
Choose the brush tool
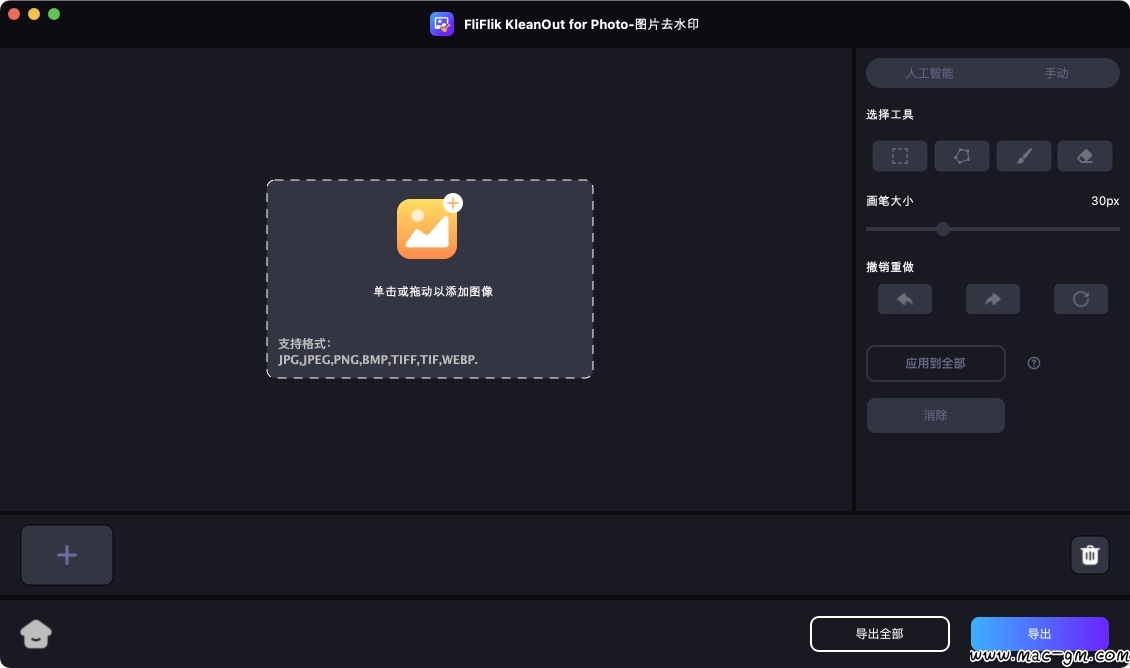[1024, 156]
